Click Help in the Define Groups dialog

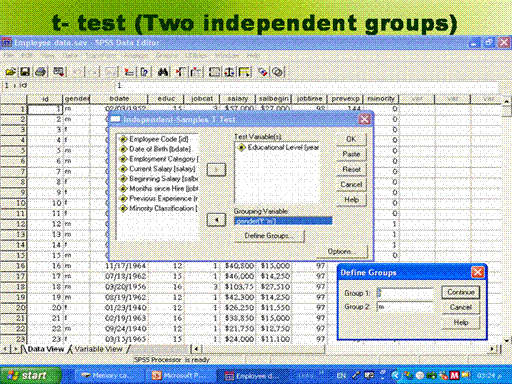(x=461, y=322)
